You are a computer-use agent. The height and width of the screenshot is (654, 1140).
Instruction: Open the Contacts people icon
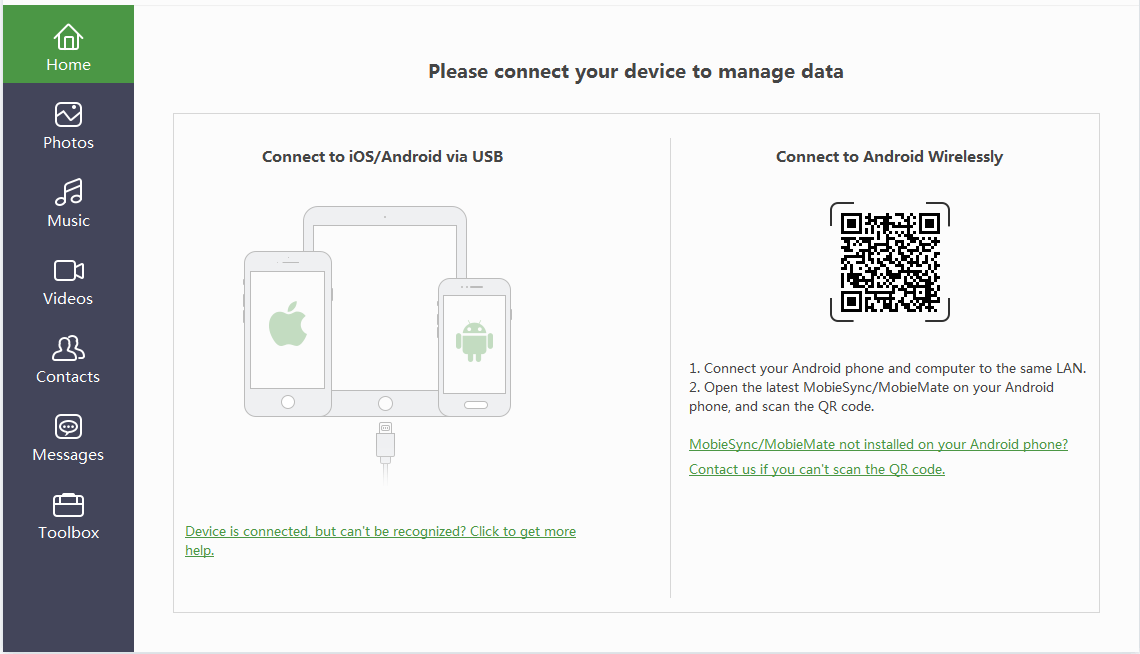pos(68,348)
